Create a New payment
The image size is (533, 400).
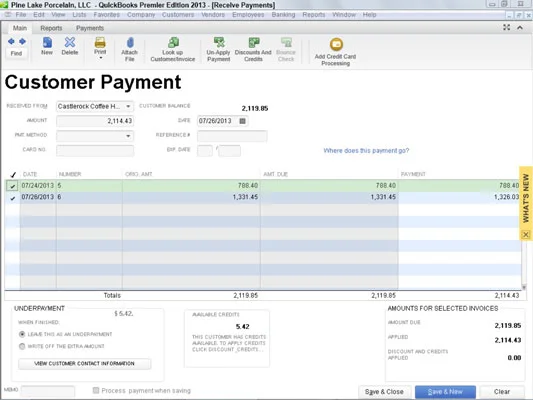pos(47,46)
